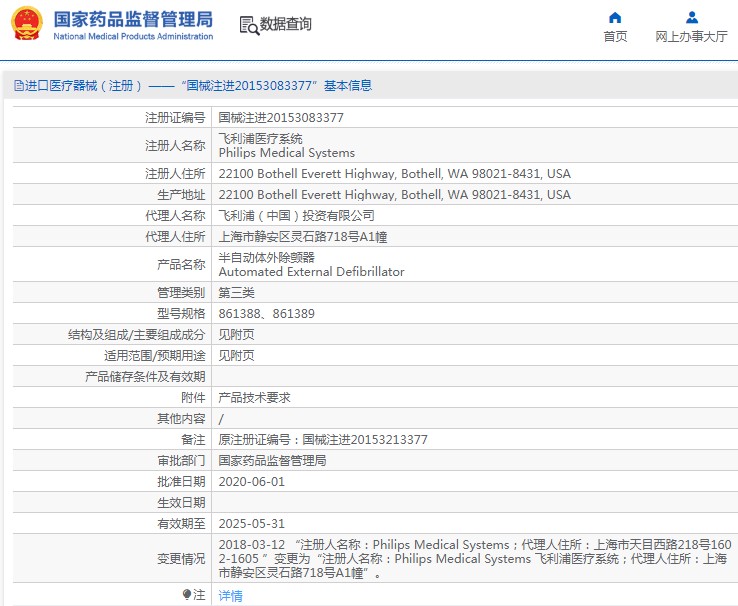Select model numbers 861388、861389

(266, 313)
